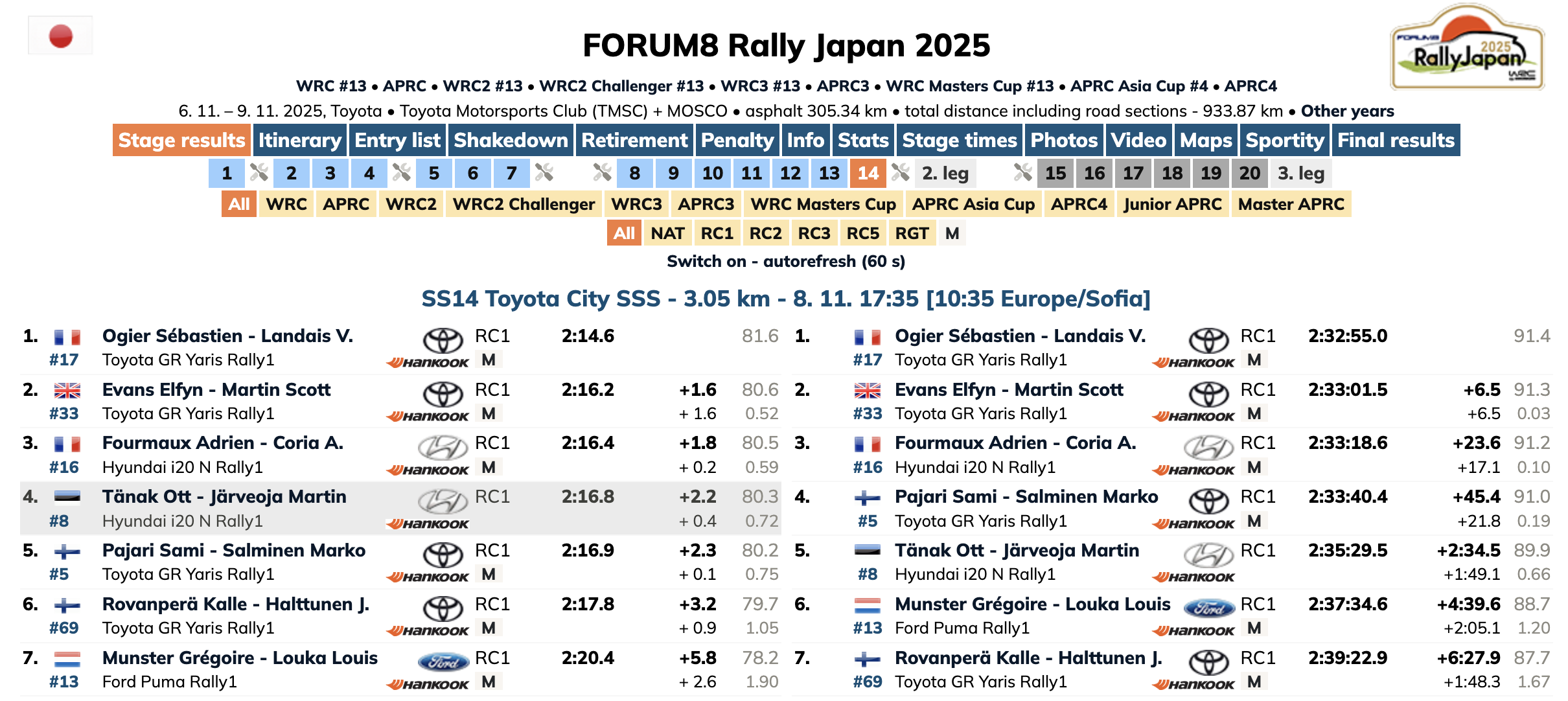The height and width of the screenshot is (701, 1568).
Task: Open the 2. leg summary
Action: coord(945,173)
